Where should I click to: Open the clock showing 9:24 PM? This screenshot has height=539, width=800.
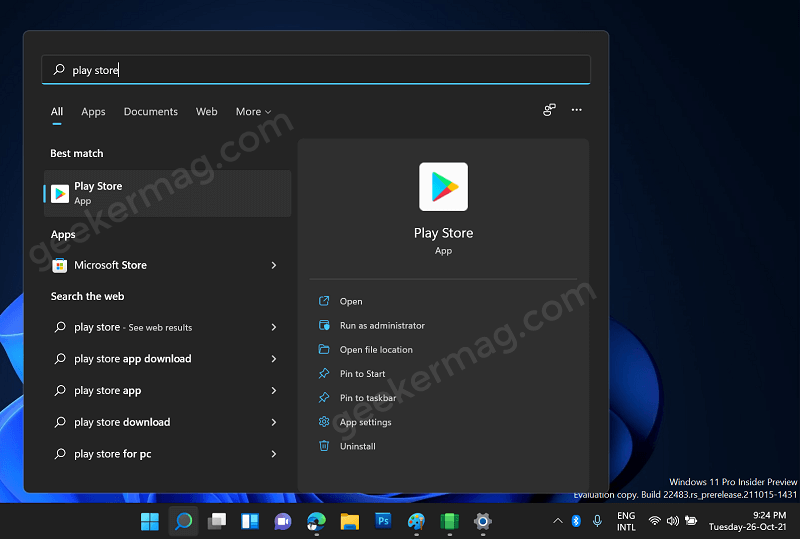pos(747,521)
